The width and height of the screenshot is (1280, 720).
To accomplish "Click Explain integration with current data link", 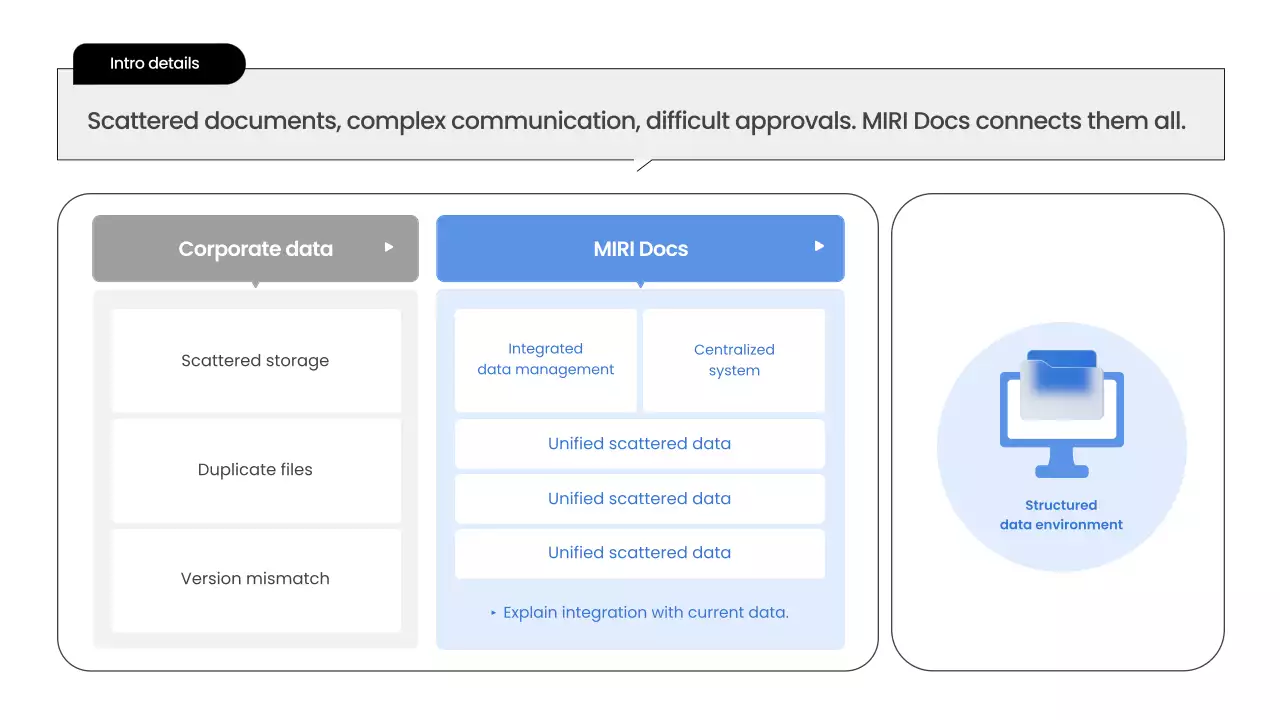I will tap(645, 613).
